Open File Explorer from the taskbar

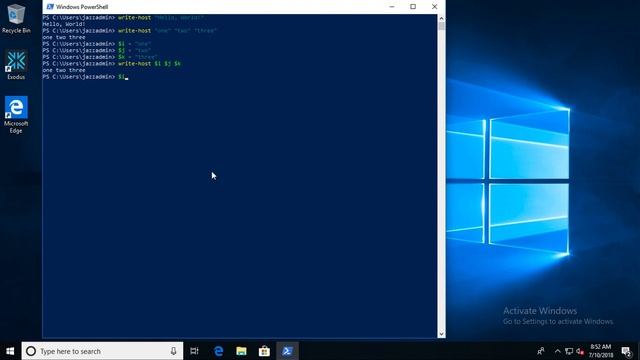241,351
